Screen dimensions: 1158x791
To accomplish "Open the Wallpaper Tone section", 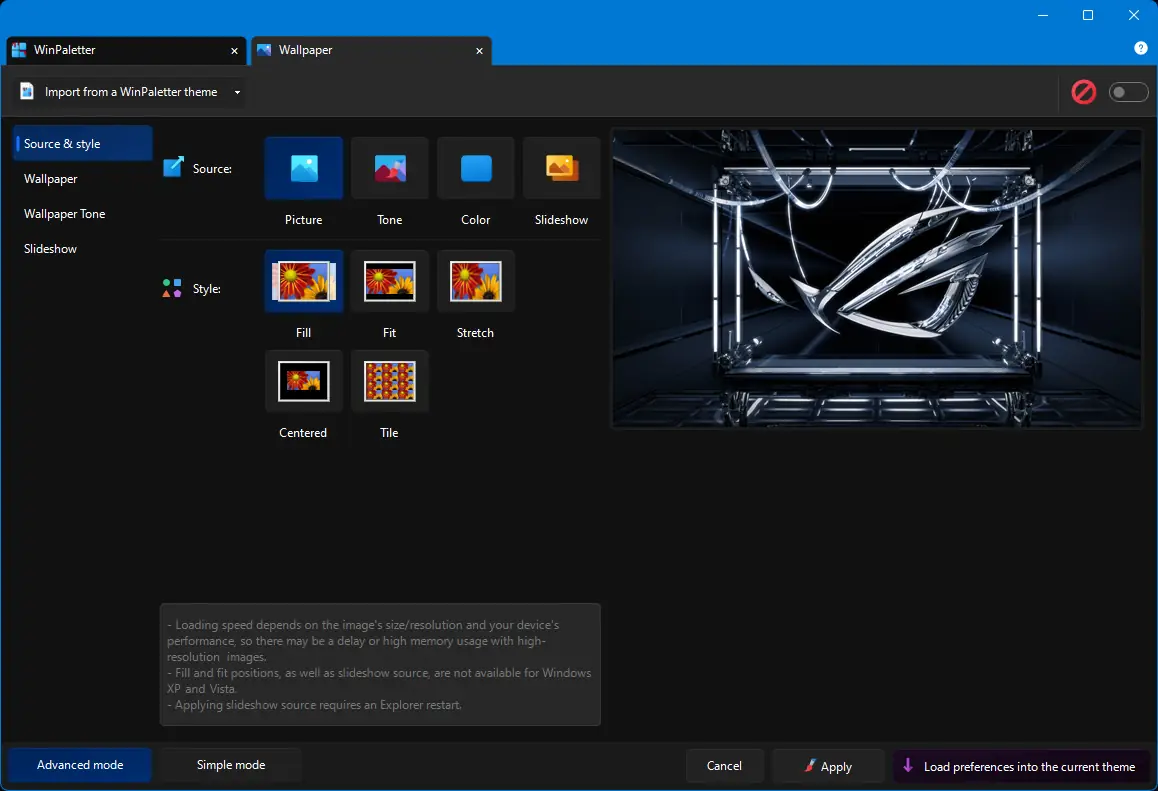I will click(83, 213).
